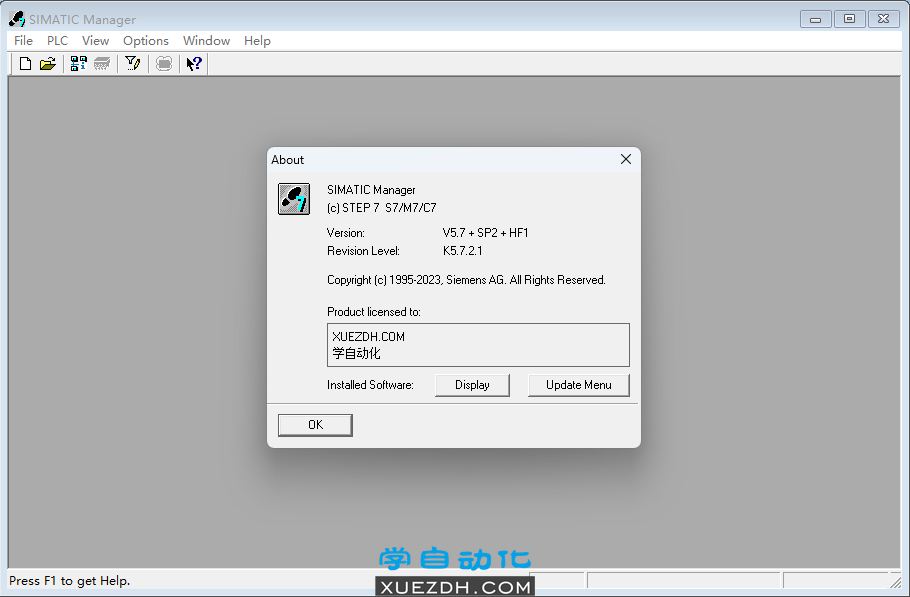Maximize the SIMATIC Manager window
The image size is (910, 597).
(x=849, y=19)
